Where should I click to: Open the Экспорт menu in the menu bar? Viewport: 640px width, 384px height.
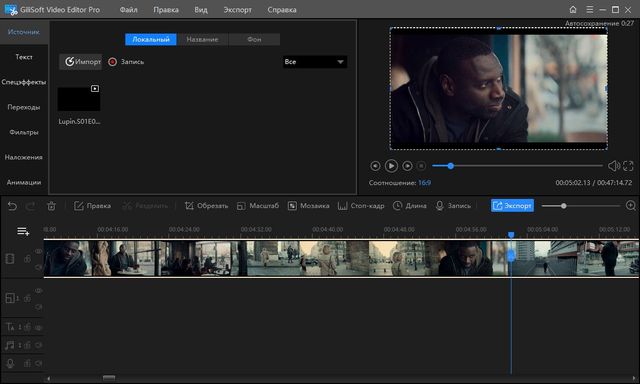coord(238,9)
